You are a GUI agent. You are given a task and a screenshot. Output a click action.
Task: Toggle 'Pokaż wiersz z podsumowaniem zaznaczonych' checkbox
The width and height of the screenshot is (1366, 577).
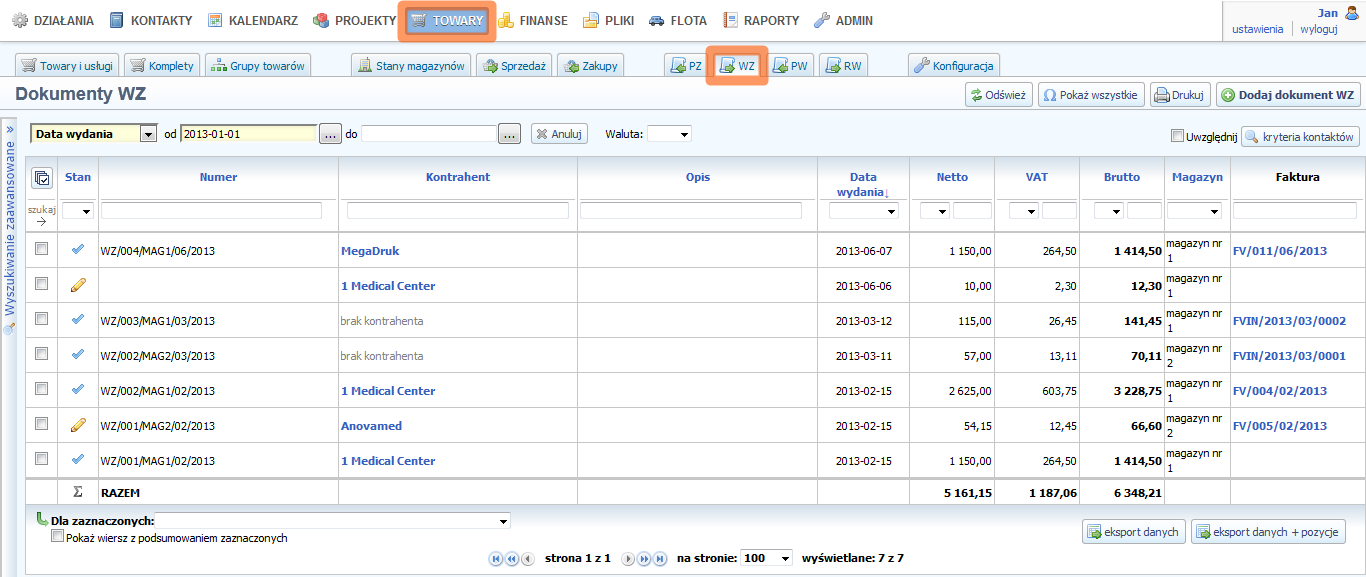[x=58, y=537]
